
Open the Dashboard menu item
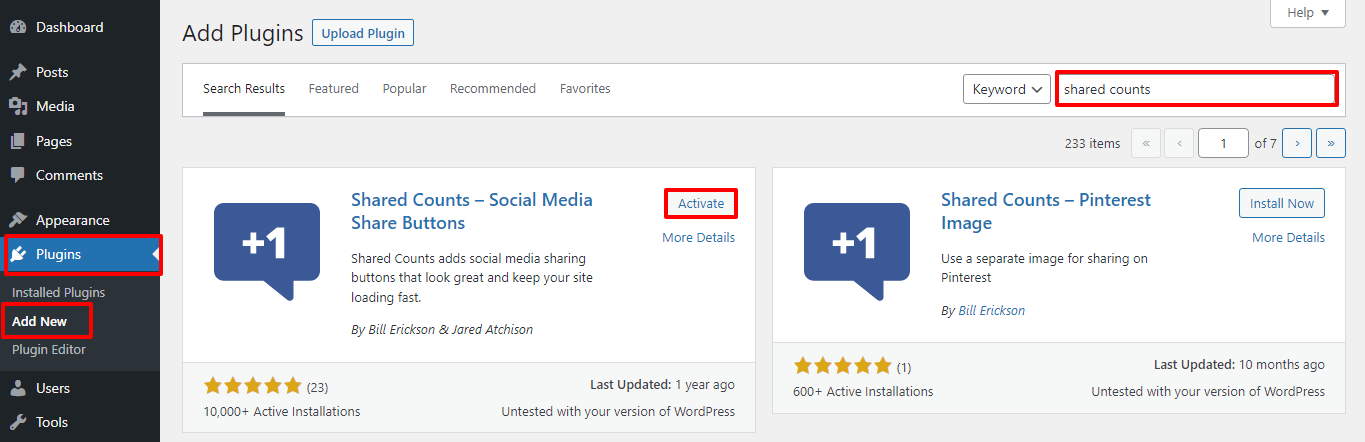coord(69,27)
